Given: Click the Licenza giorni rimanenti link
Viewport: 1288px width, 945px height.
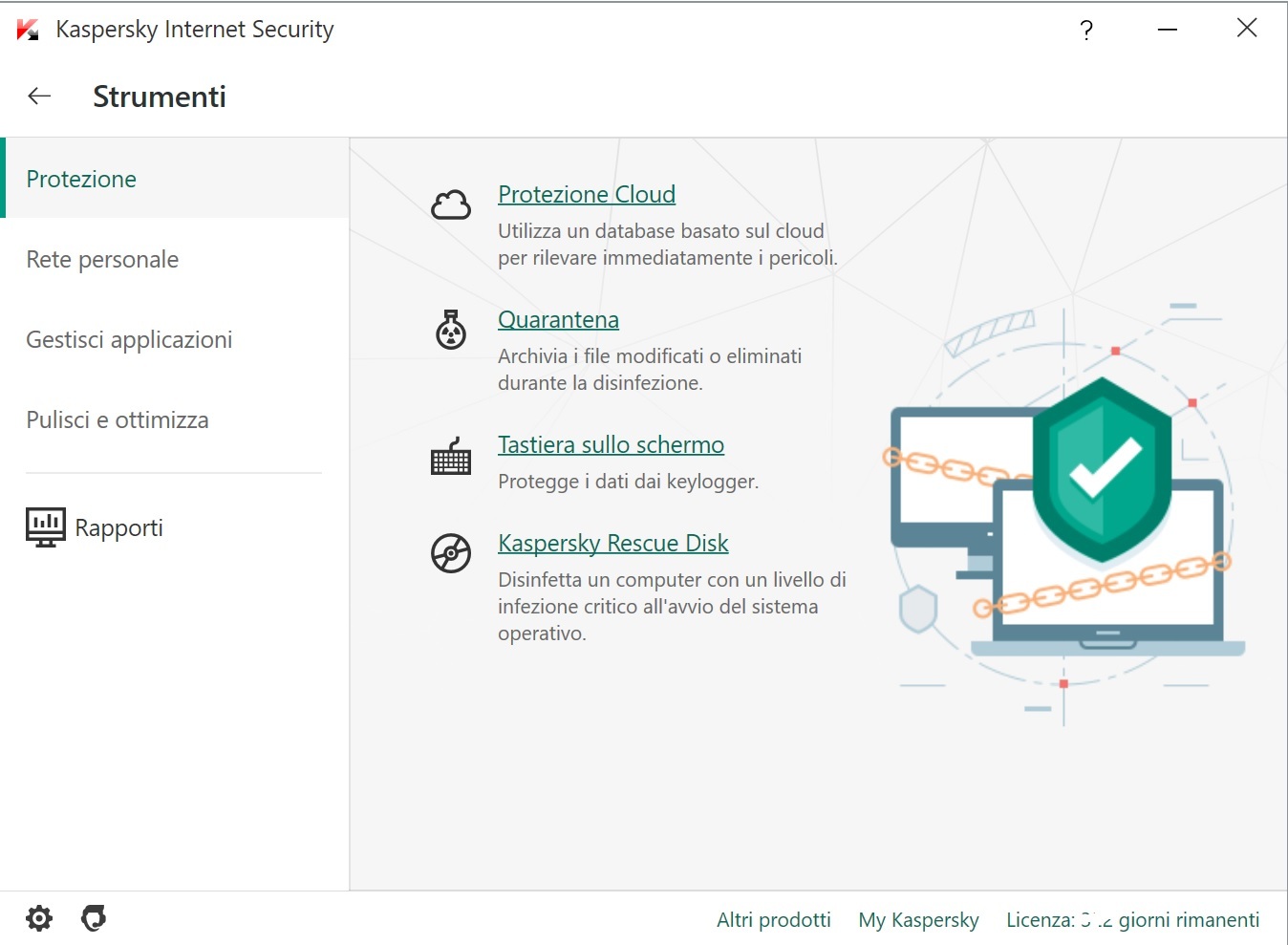Looking at the screenshot, I should 1132,919.
